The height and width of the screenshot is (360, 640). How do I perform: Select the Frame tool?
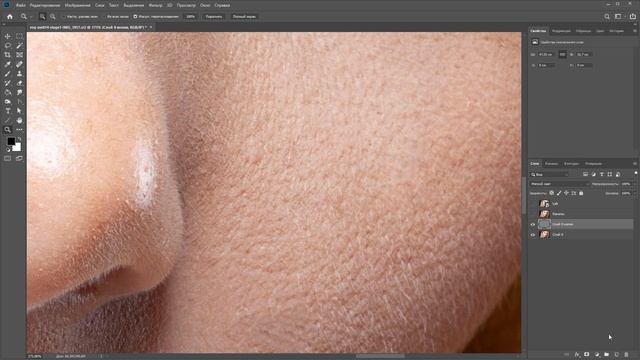click(19, 55)
